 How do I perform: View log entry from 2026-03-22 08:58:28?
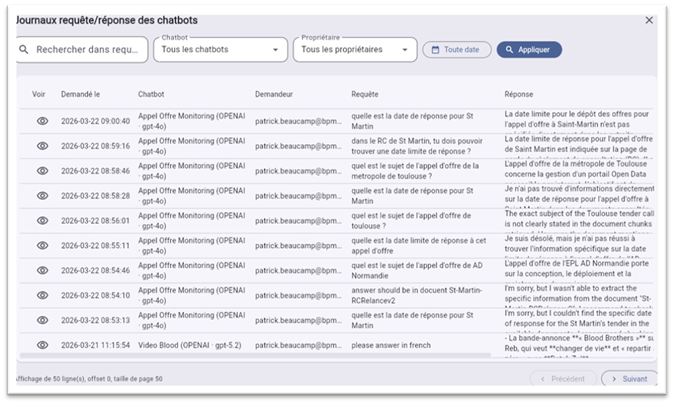coord(42,196)
